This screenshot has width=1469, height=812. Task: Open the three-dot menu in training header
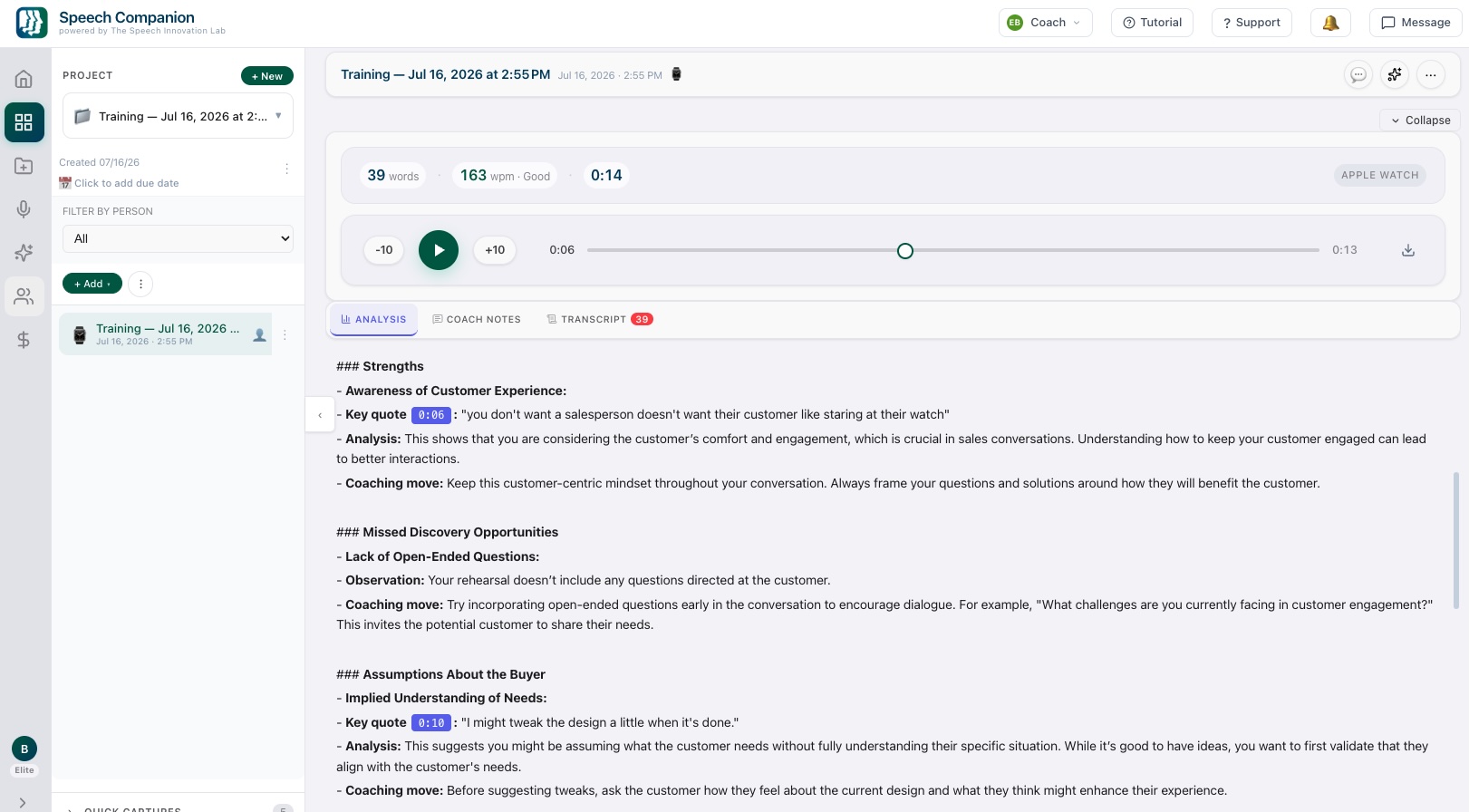[x=1430, y=75]
